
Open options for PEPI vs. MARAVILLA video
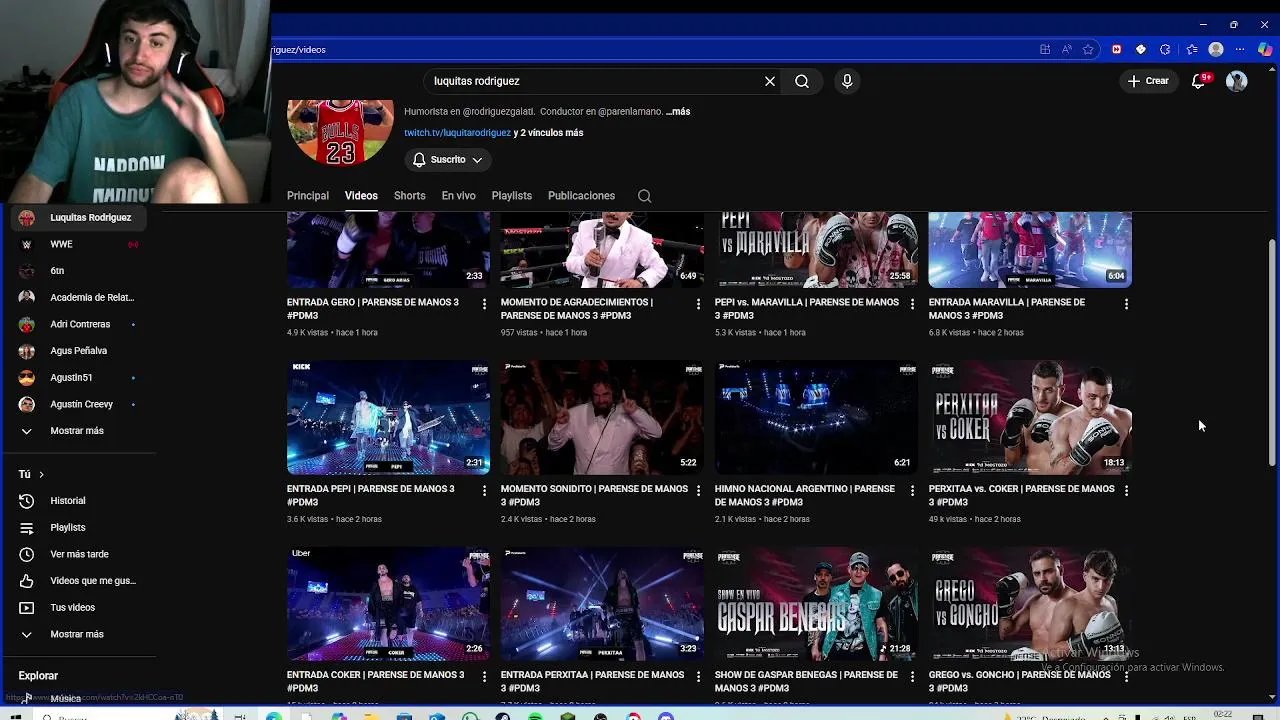tap(912, 304)
